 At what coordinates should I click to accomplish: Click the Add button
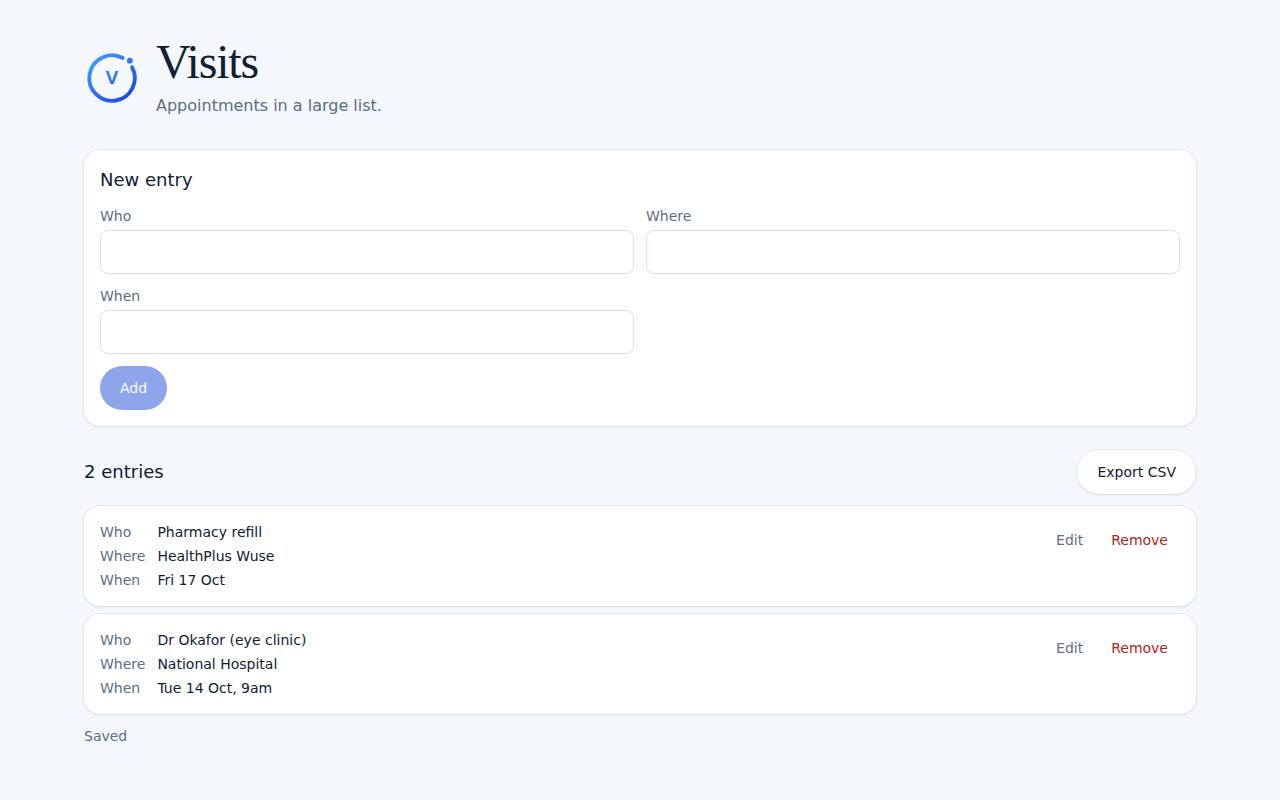pos(133,388)
